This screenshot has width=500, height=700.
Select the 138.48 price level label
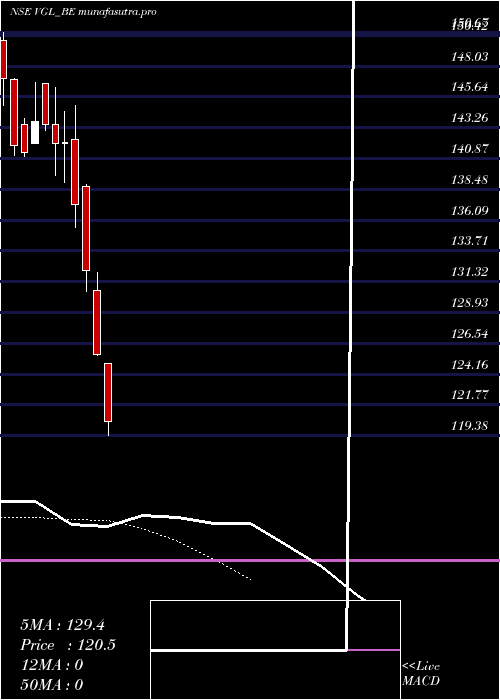pyautogui.click(x=470, y=179)
